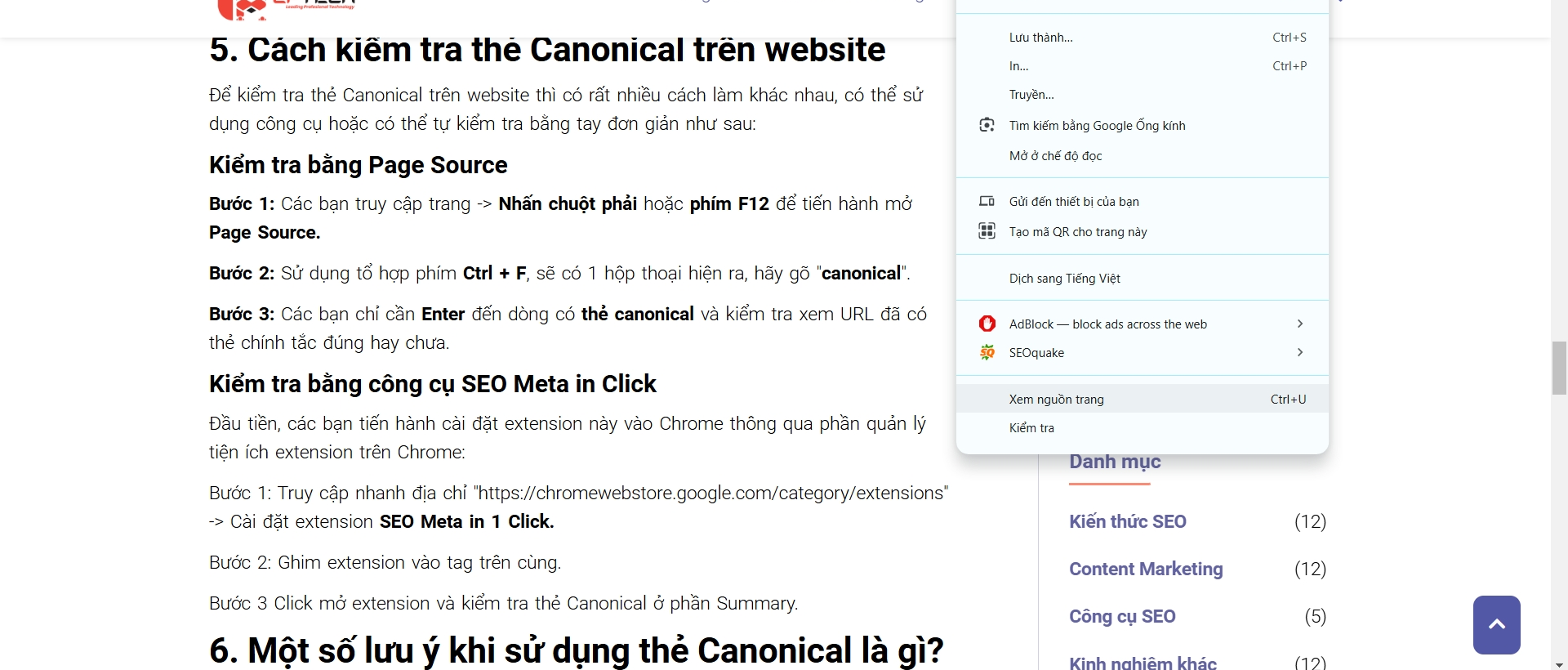Click bold text 'SEO Meta in 1 Click.'
This screenshot has height=670, width=1568.
click(467, 521)
